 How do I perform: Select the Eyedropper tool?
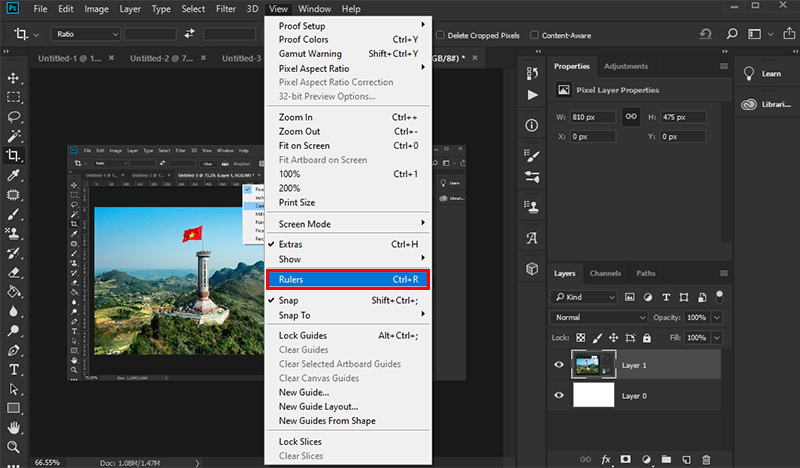[13, 175]
